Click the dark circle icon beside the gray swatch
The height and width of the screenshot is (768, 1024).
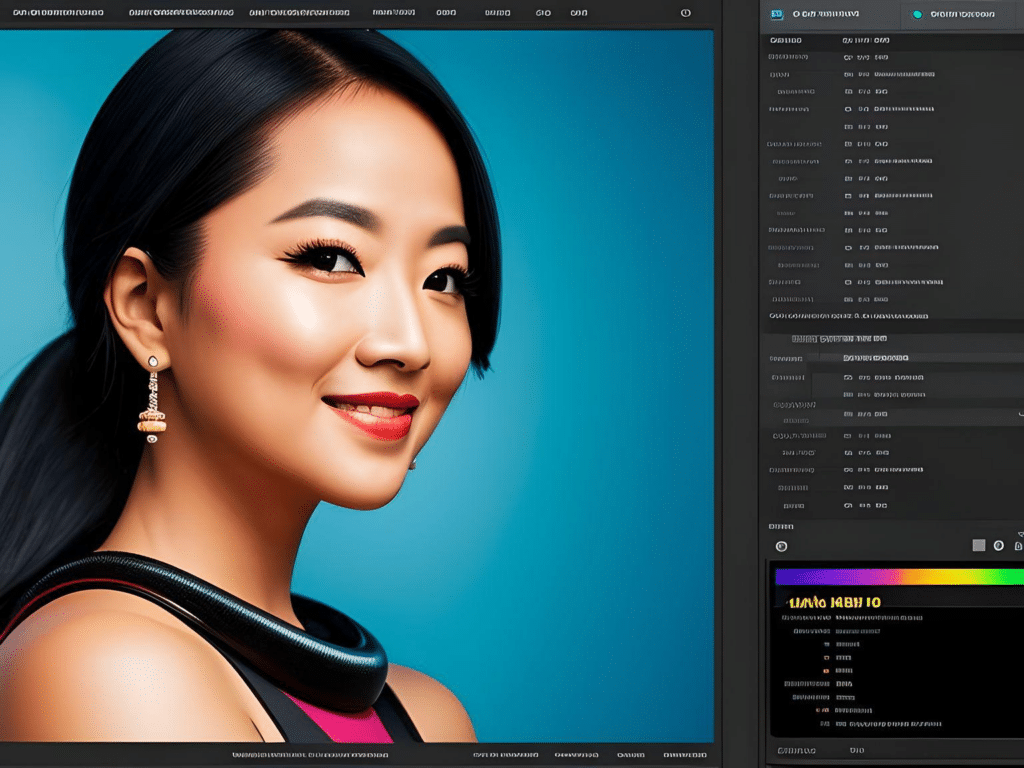(x=999, y=546)
